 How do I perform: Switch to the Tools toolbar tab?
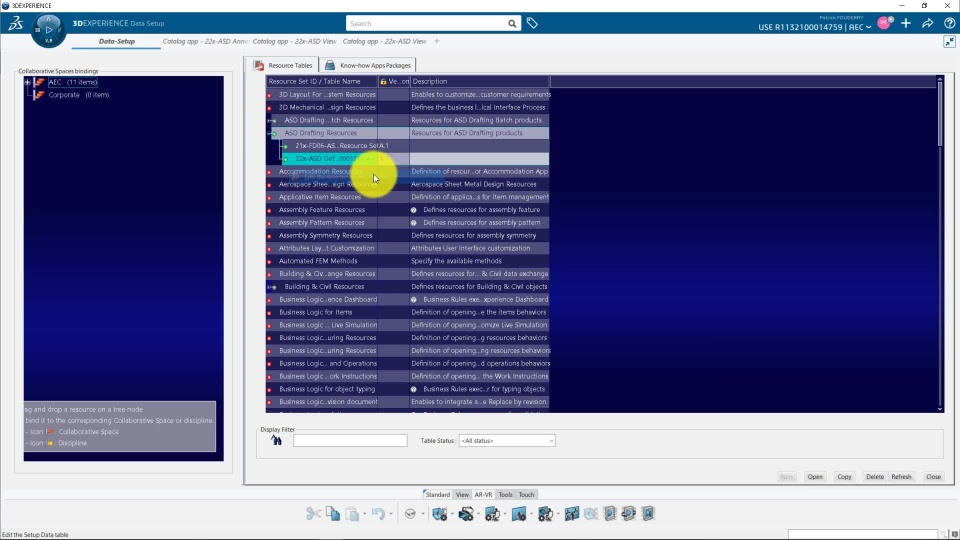[505, 494]
